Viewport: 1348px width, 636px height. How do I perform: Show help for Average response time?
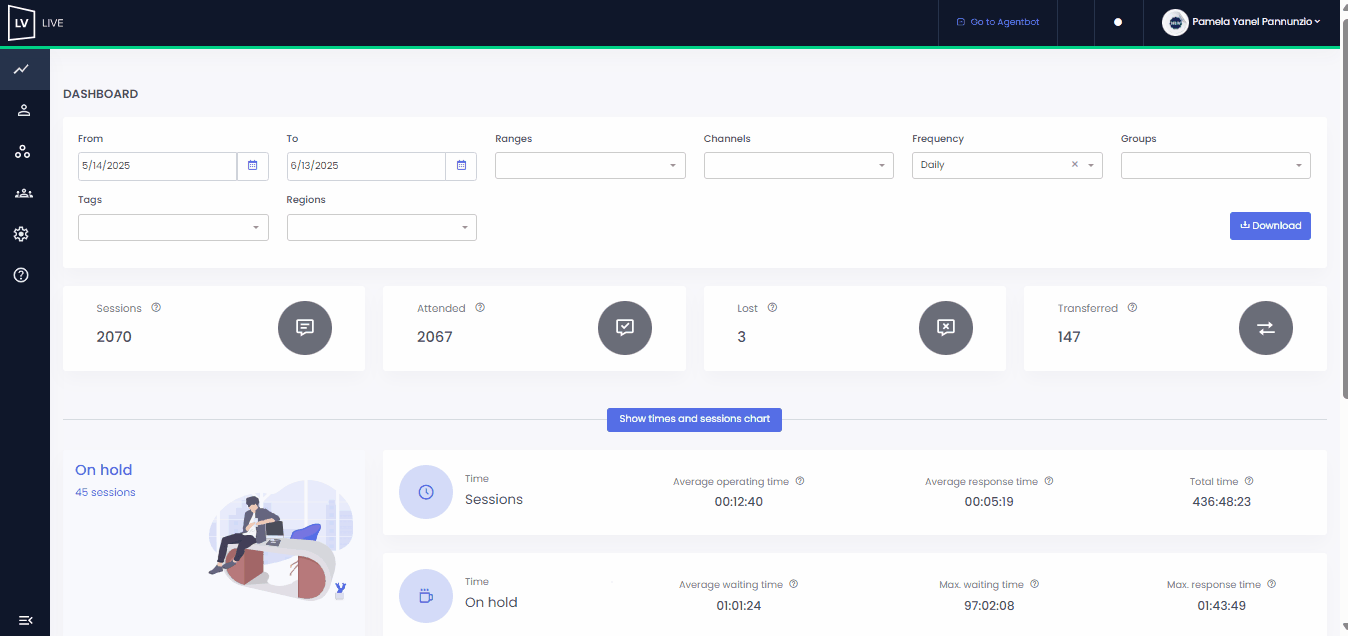tap(1049, 481)
